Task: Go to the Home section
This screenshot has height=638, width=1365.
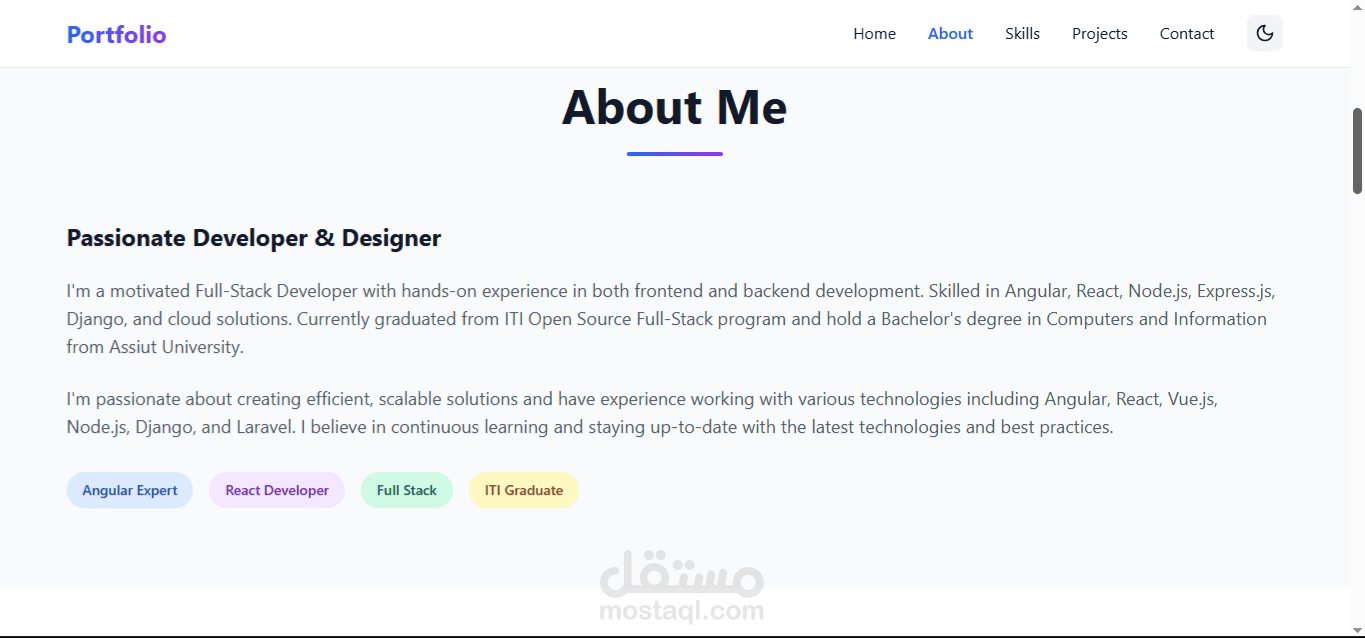Action: coord(874,34)
